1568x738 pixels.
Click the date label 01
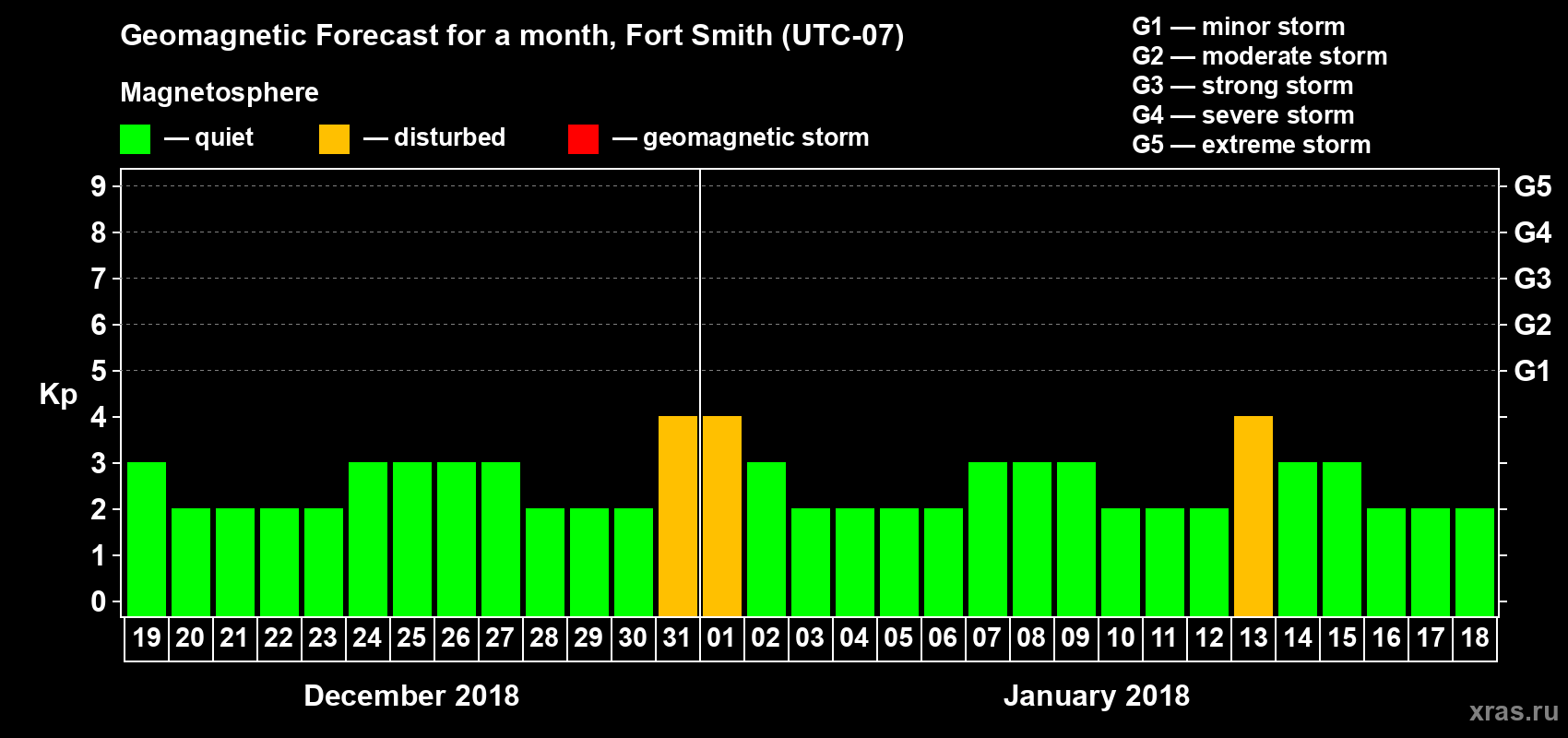721,637
